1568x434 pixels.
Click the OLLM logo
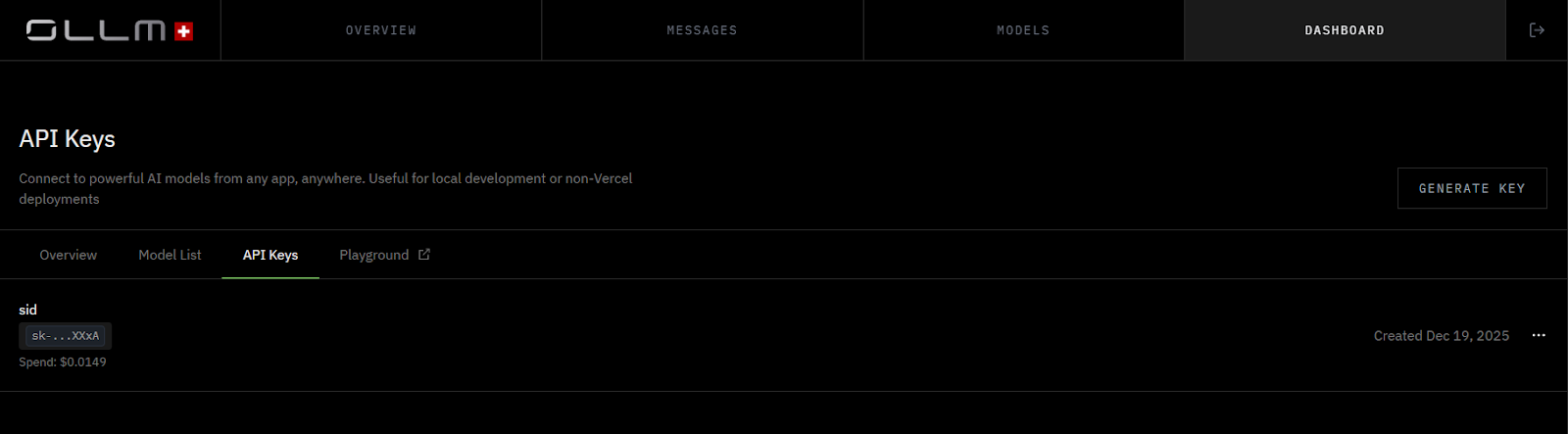click(x=95, y=30)
